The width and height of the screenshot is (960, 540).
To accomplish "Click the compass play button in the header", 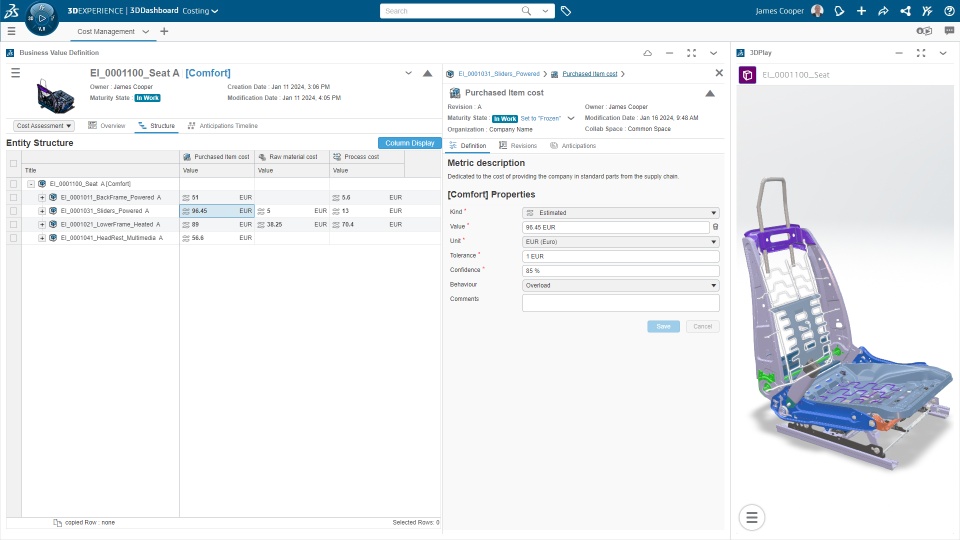I will tap(42, 18).
